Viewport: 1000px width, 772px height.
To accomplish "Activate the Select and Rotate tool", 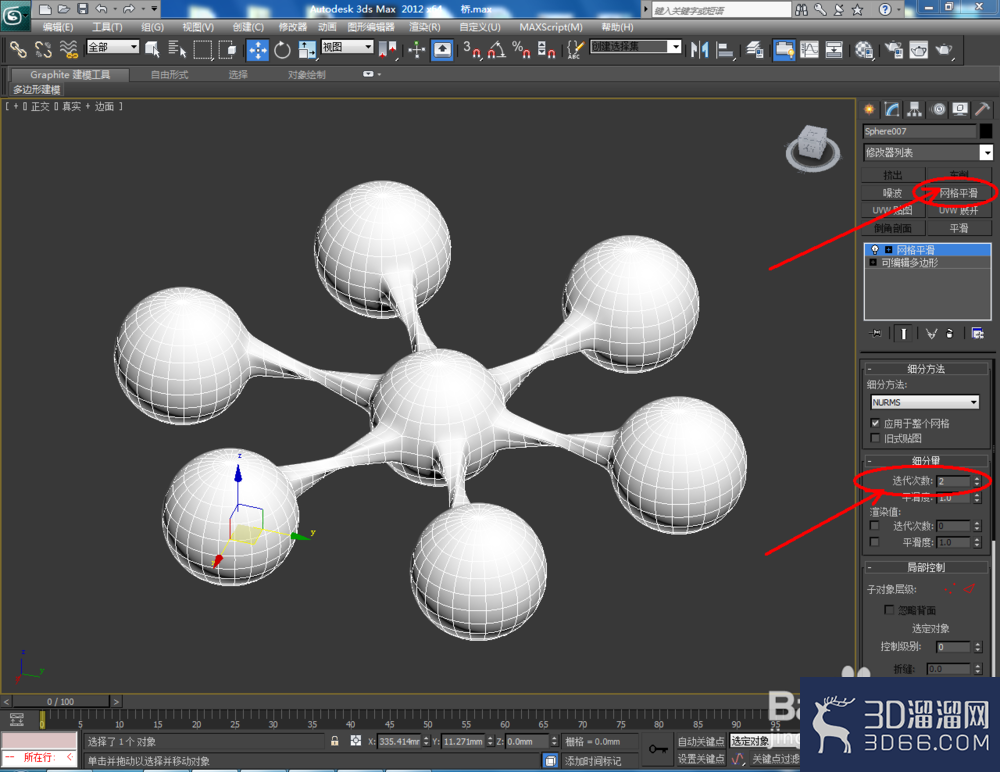I will (x=282, y=50).
